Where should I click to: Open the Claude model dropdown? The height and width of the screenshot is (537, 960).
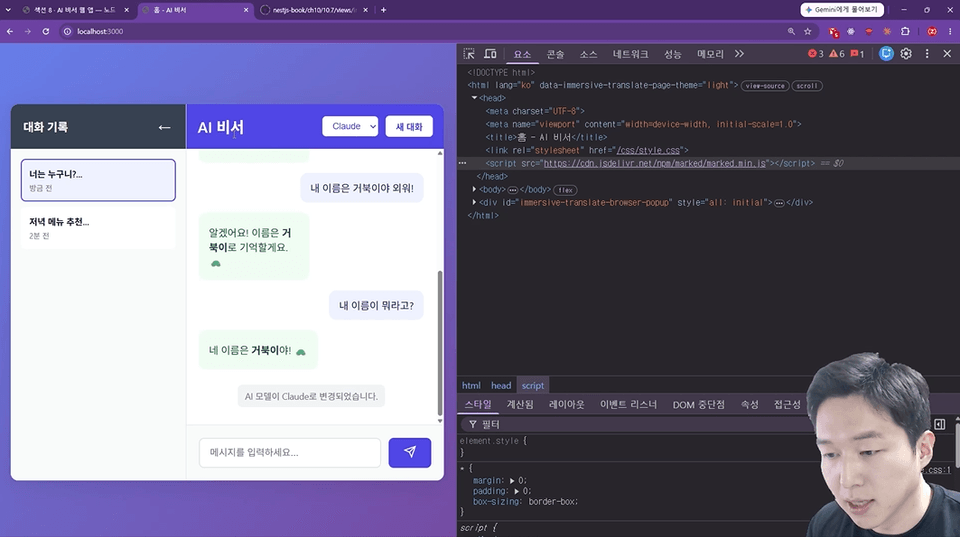pyautogui.click(x=350, y=126)
